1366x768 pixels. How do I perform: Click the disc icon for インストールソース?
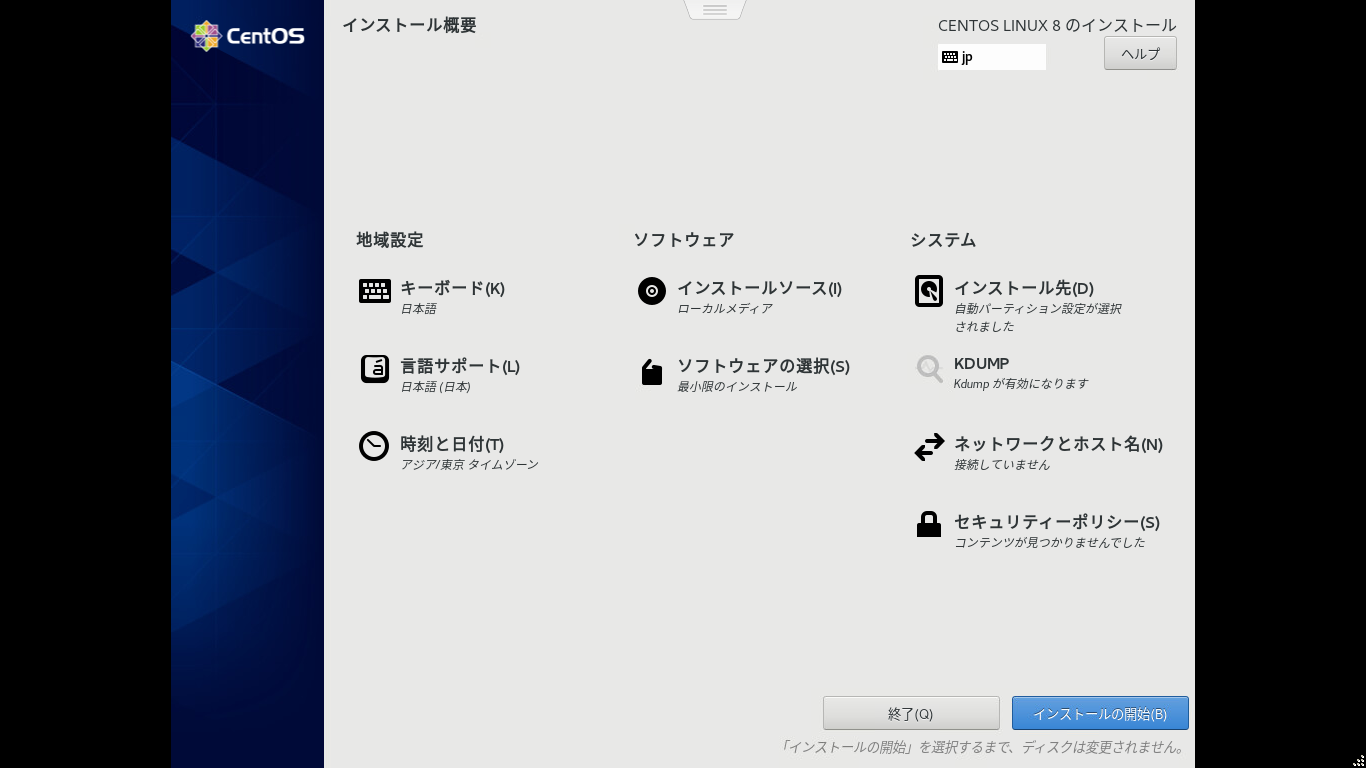point(652,291)
